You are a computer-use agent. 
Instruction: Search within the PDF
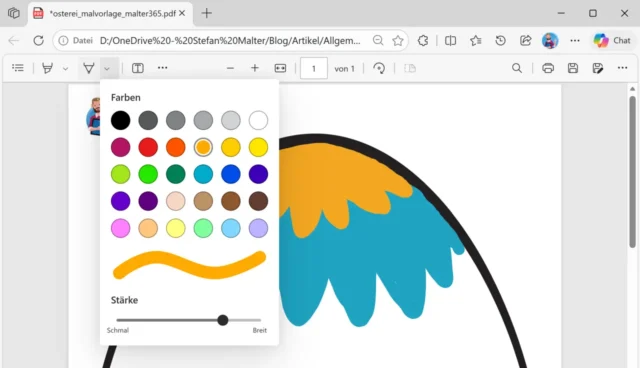tap(517, 68)
